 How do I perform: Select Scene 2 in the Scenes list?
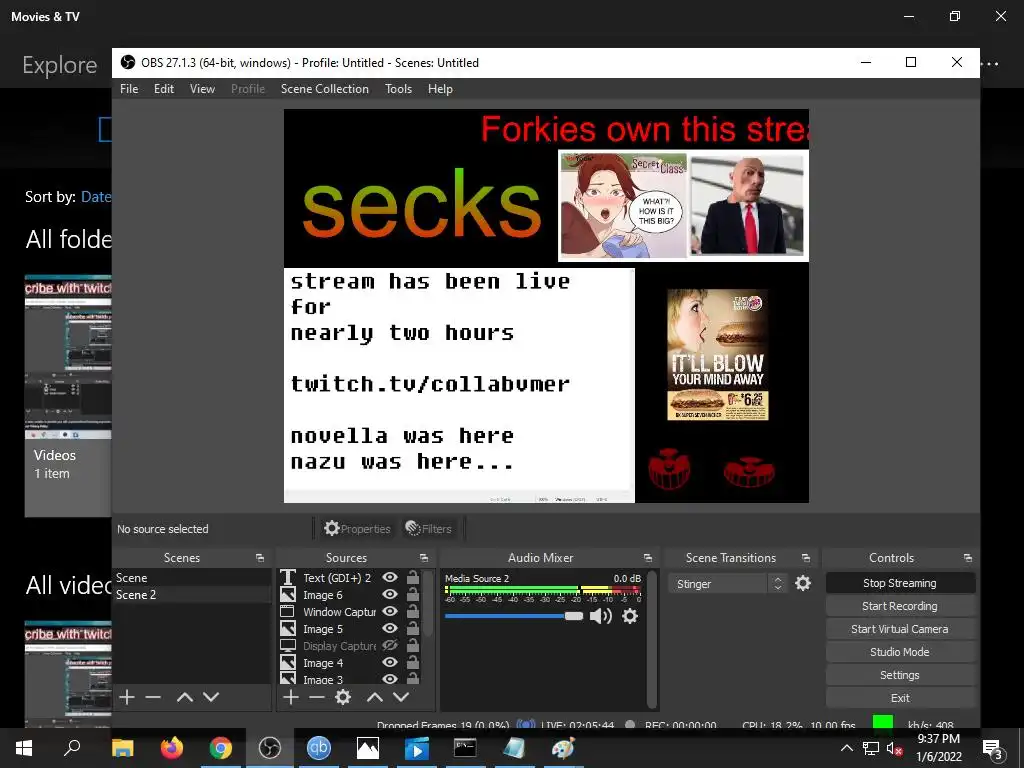pyautogui.click(x=192, y=595)
